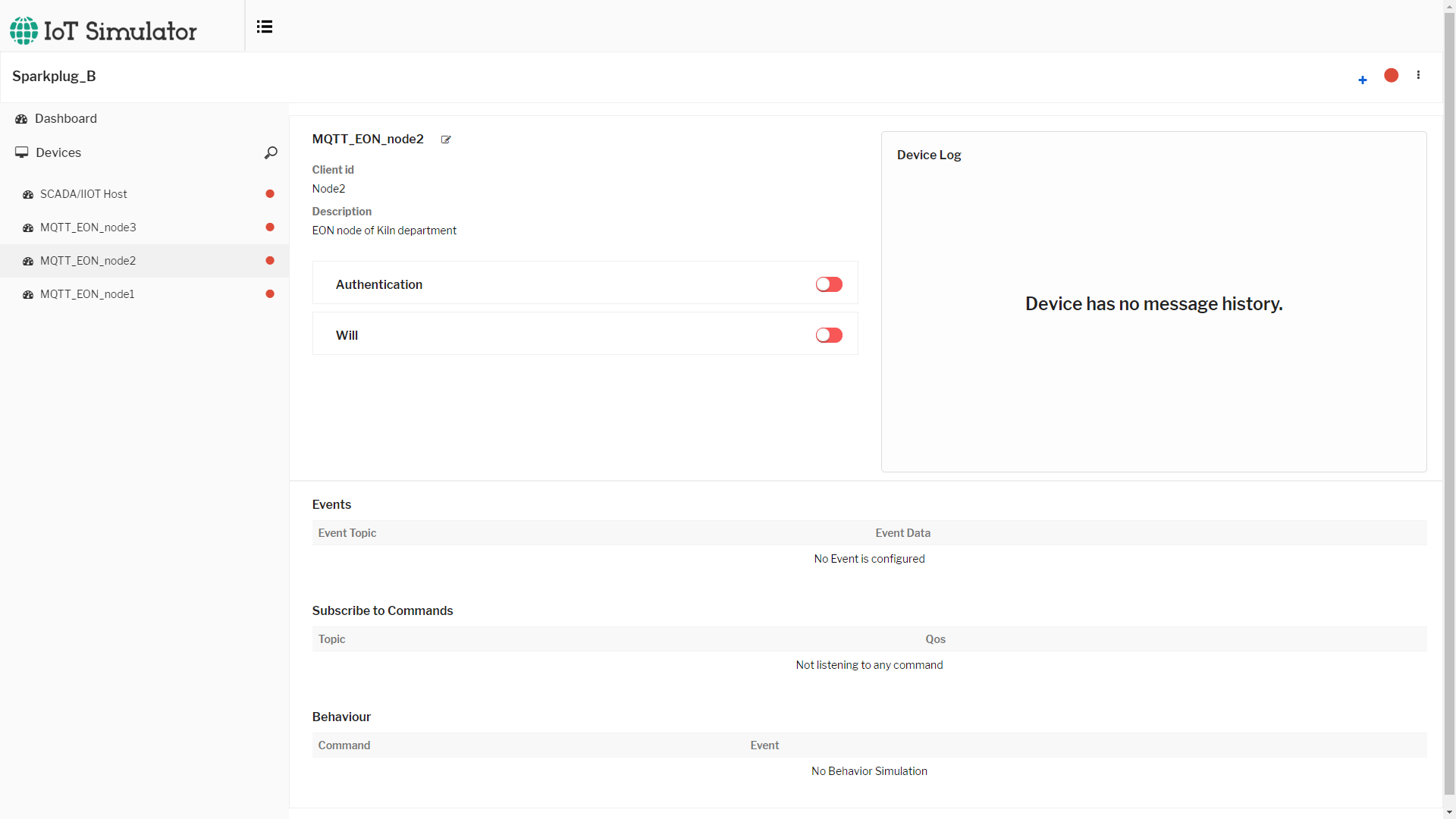This screenshot has width=1456, height=819.
Task: Enable the Will toggle switch
Action: [829, 335]
